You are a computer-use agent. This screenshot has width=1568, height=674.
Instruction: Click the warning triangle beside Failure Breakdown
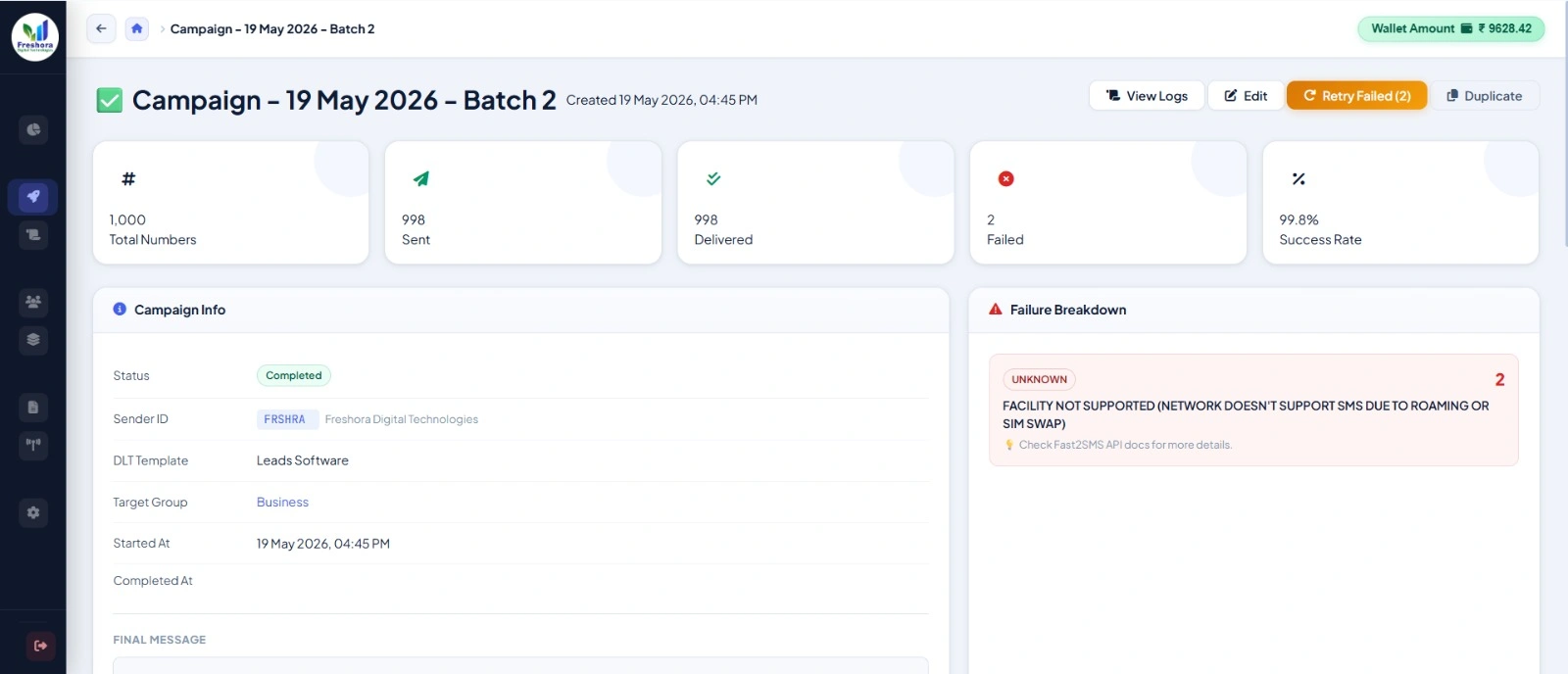tap(996, 309)
